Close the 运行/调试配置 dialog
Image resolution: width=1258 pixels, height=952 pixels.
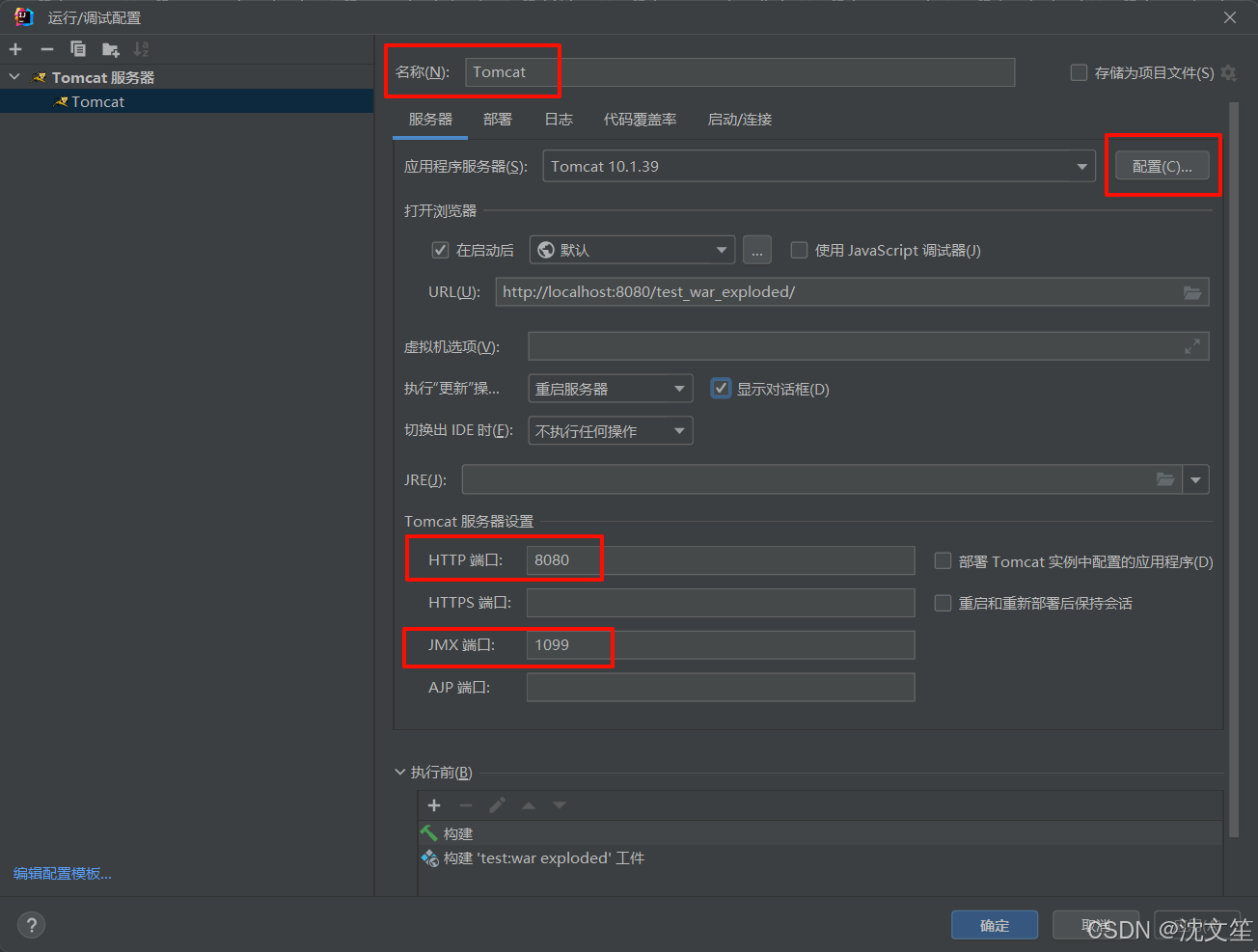1230,17
